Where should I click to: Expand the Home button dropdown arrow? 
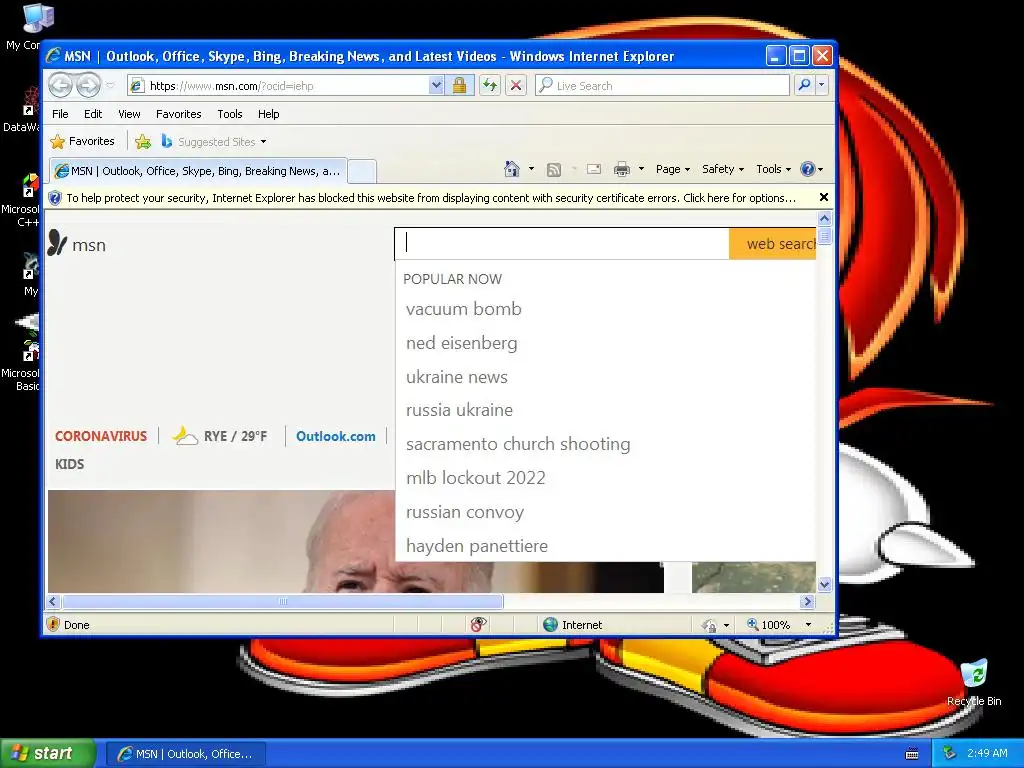coord(531,169)
